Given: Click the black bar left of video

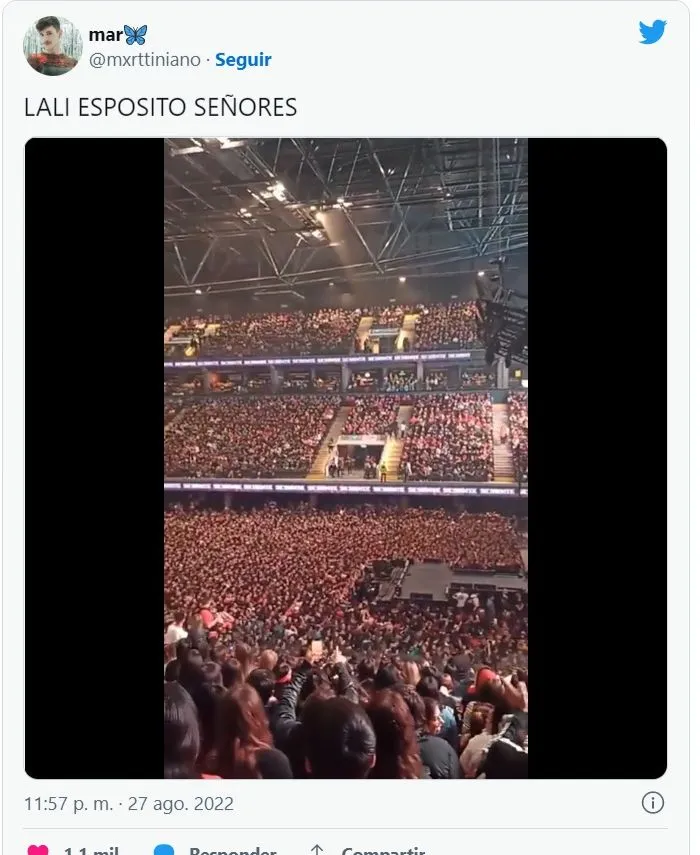Looking at the screenshot, I should click(94, 458).
